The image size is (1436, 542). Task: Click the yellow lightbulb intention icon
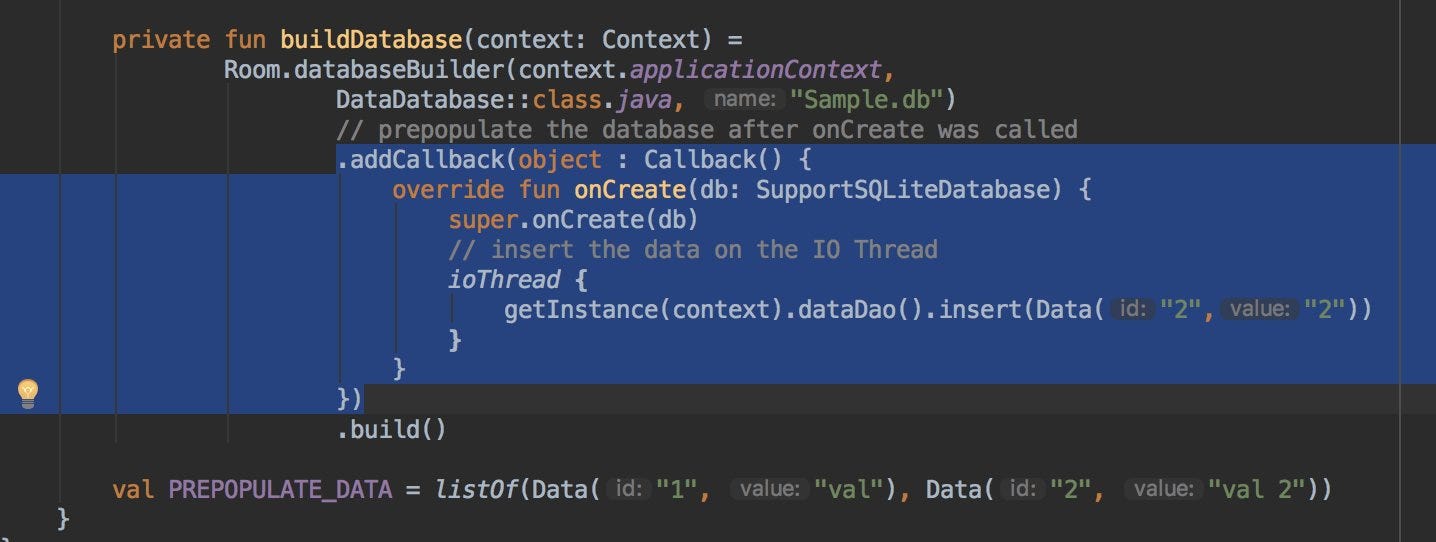(x=29, y=394)
